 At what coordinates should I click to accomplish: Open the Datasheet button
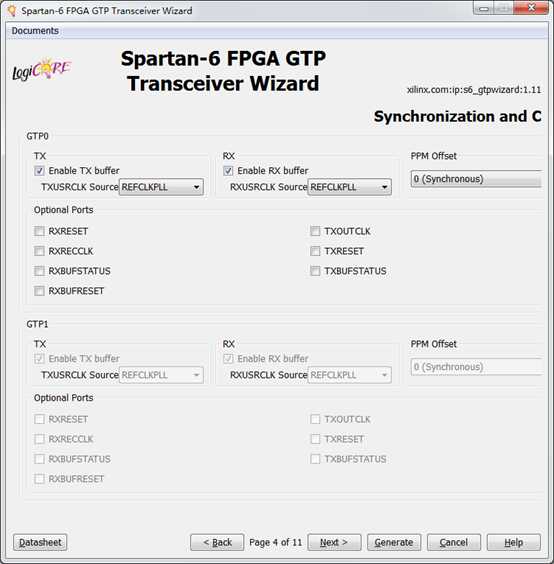point(40,542)
